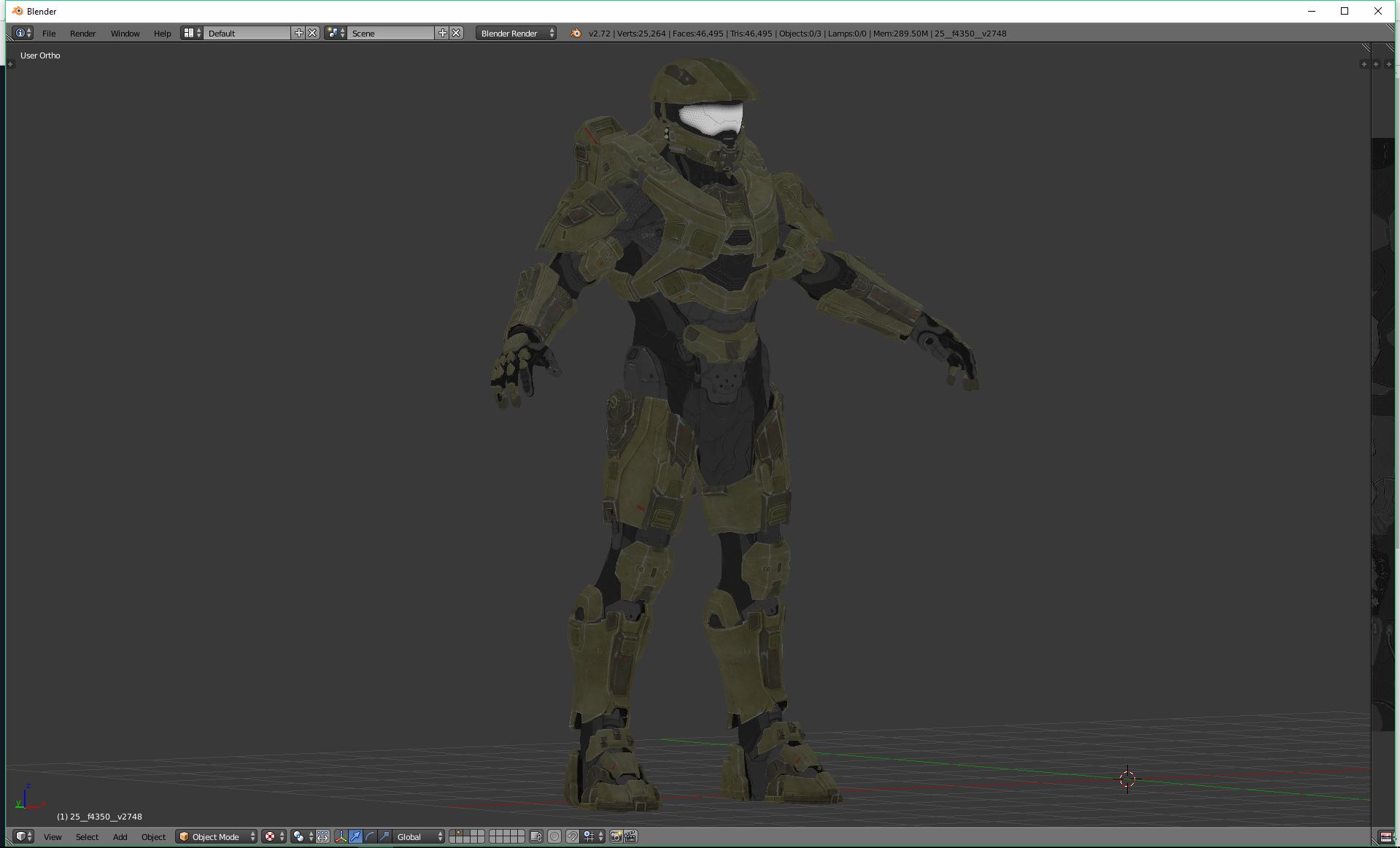Open the Render menu in top bar
The image size is (1400, 848).
click(x=82, y=33)
